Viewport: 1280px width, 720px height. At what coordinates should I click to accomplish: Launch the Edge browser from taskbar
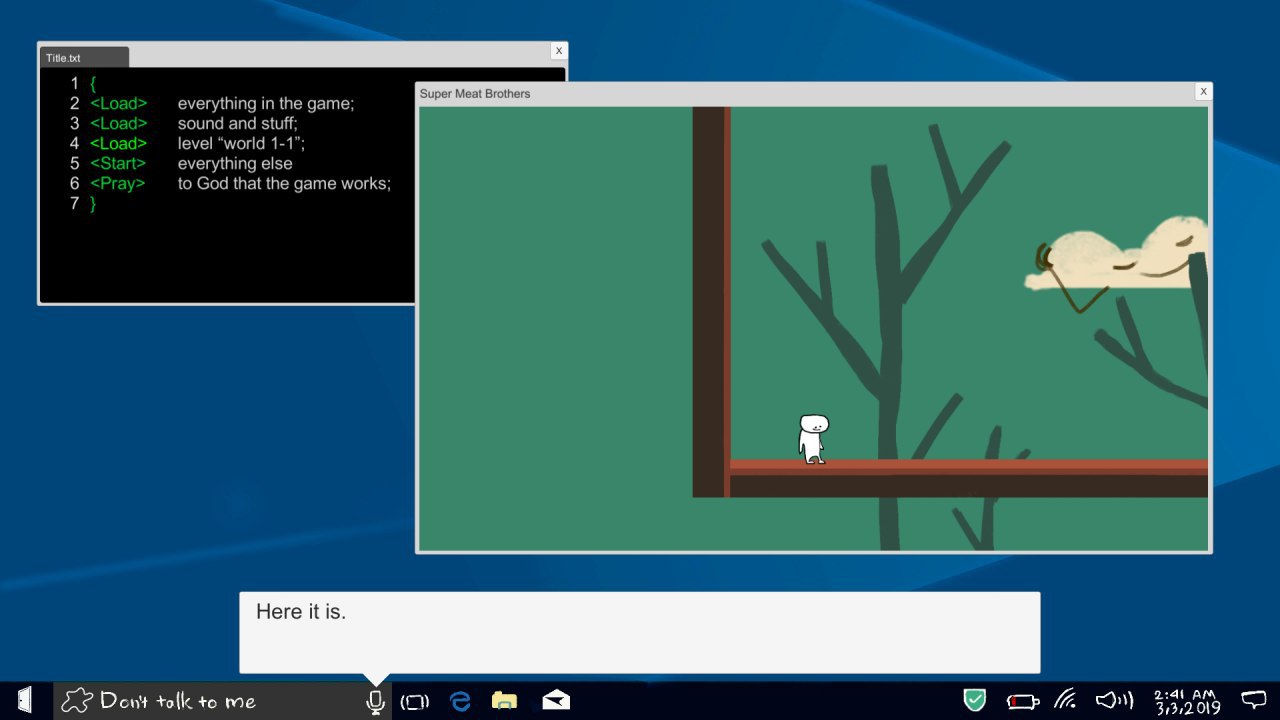(460, 701)
